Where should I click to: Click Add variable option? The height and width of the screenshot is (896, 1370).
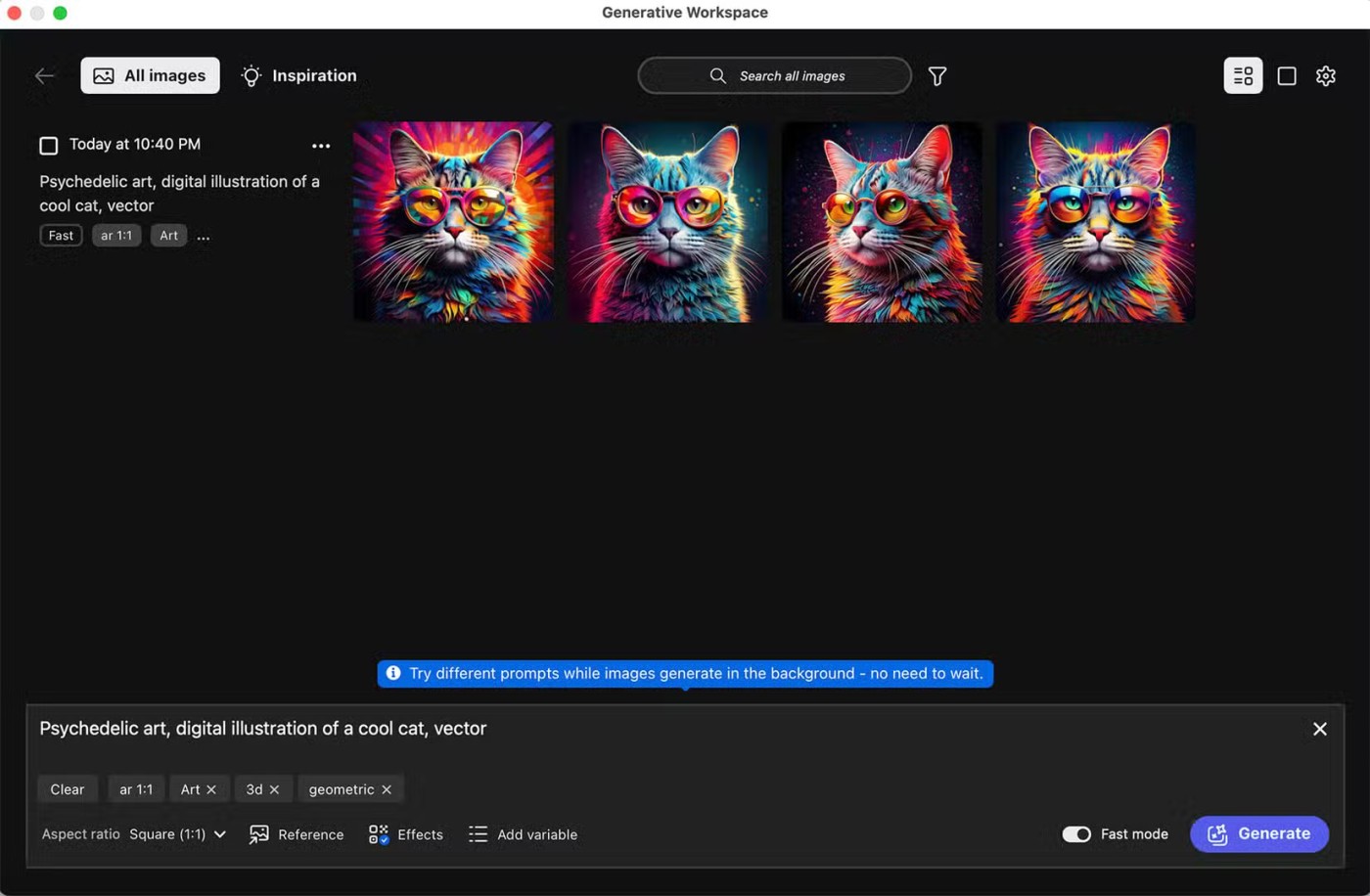(x=524, y=834)
